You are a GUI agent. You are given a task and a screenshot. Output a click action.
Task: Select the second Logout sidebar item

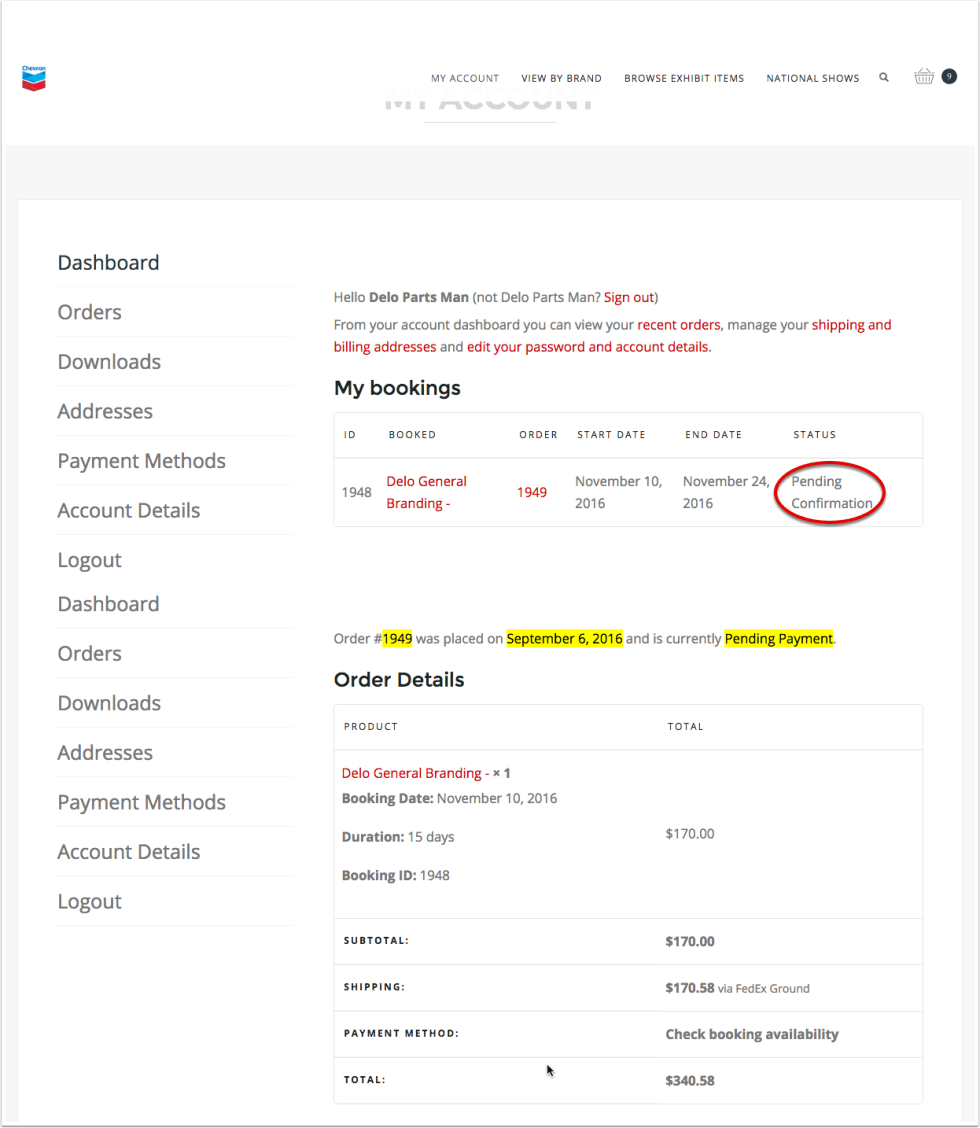[89, 902]
